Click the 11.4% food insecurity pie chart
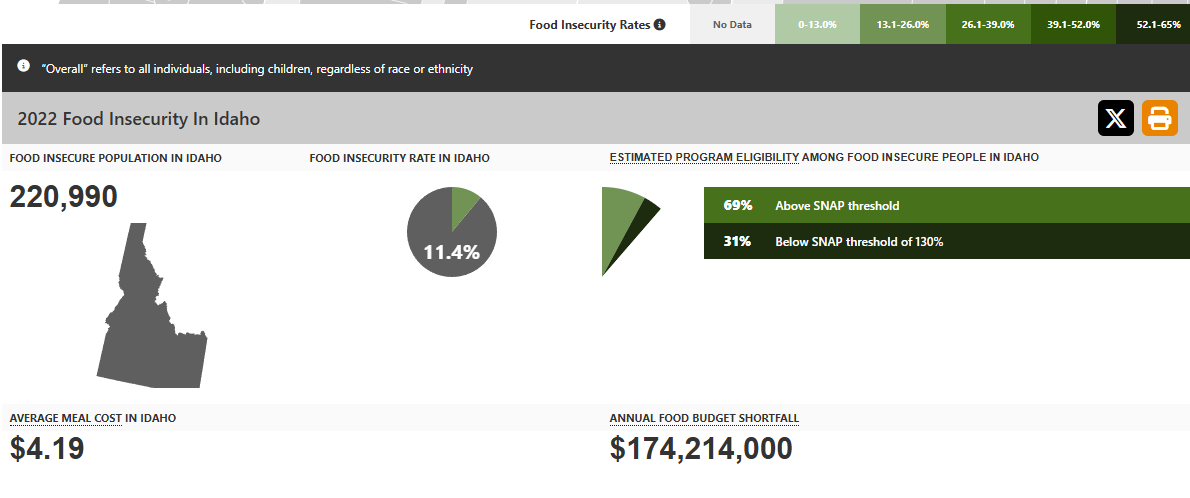1190x498 pixels. [x=452, y=233]
